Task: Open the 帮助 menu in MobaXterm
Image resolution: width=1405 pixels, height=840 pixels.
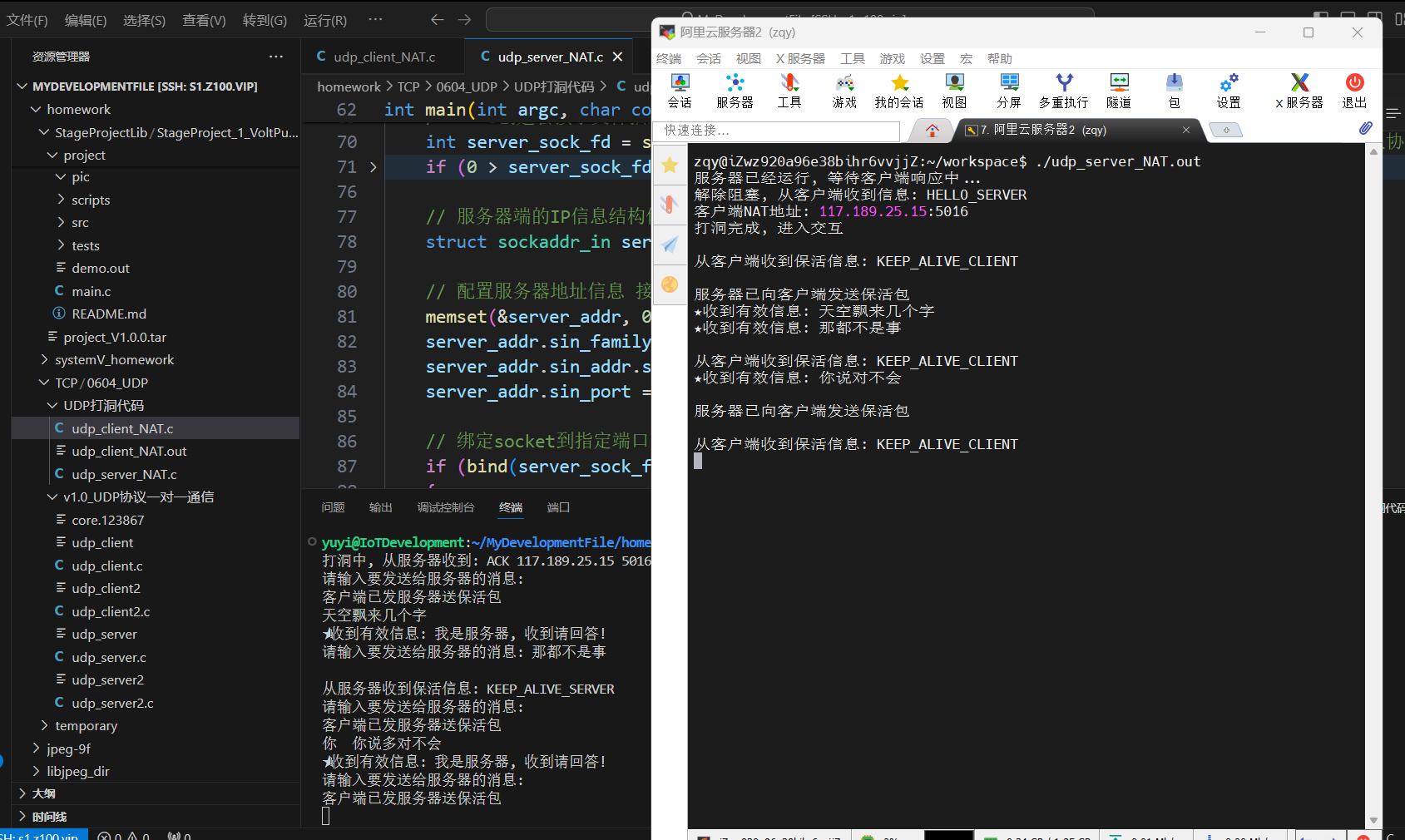Action: [x=1000, y=58]
